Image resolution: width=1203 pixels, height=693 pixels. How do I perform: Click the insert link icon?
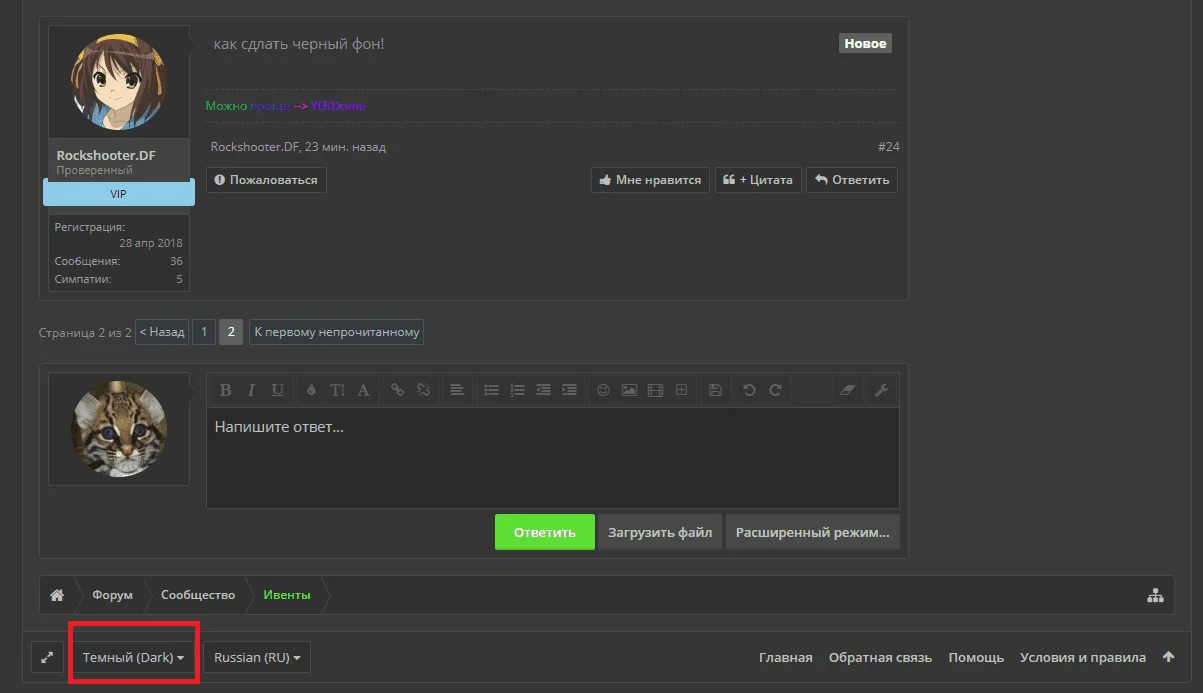pyautogui.click(x=397, y=390)
